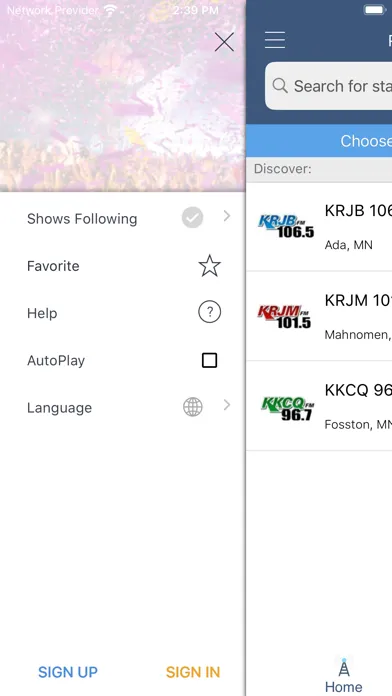Tap the Shows Following checkmark icon

tap(192, 218)
